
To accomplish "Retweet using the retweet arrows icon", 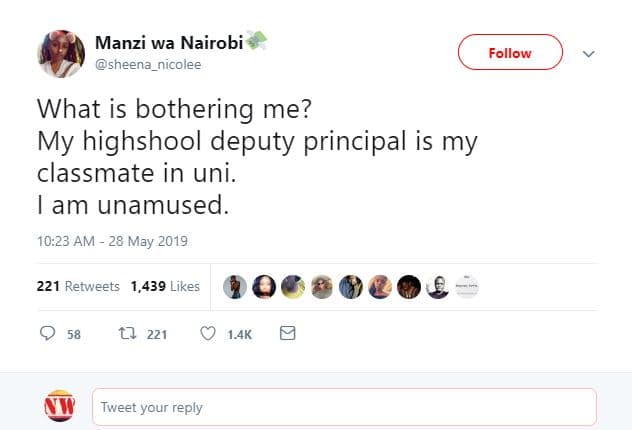I will [127, 334].
